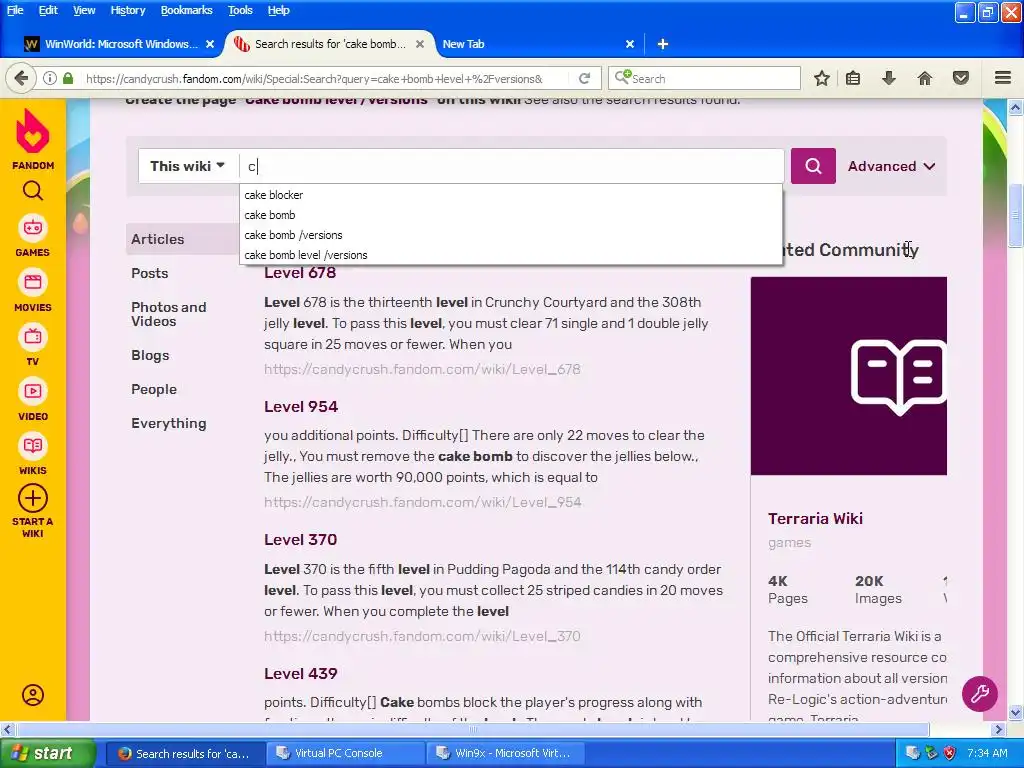Click the browser address bar URL
Image resolution: width=1024 pixels, height=768 pixels.
pos(313,78)
